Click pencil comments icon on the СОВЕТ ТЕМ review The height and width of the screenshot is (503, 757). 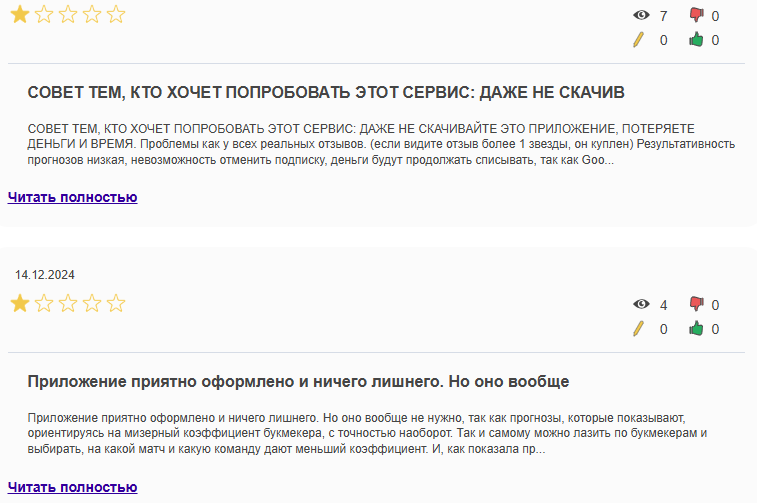point(638,40)
